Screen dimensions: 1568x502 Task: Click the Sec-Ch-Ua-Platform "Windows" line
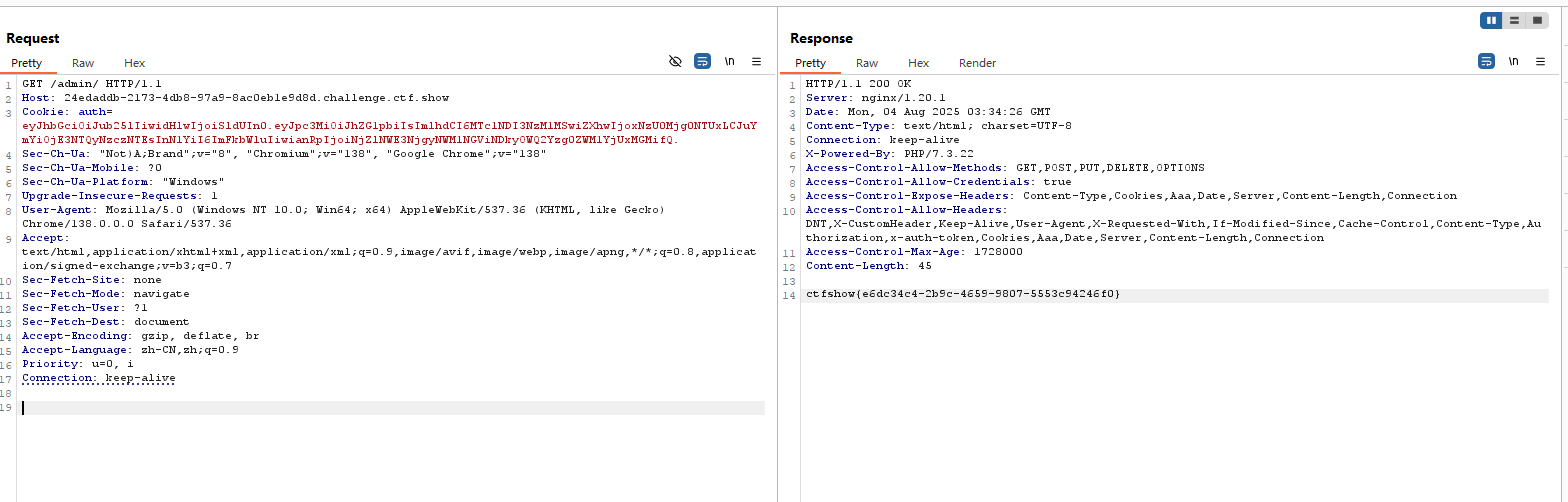point(123,182)
